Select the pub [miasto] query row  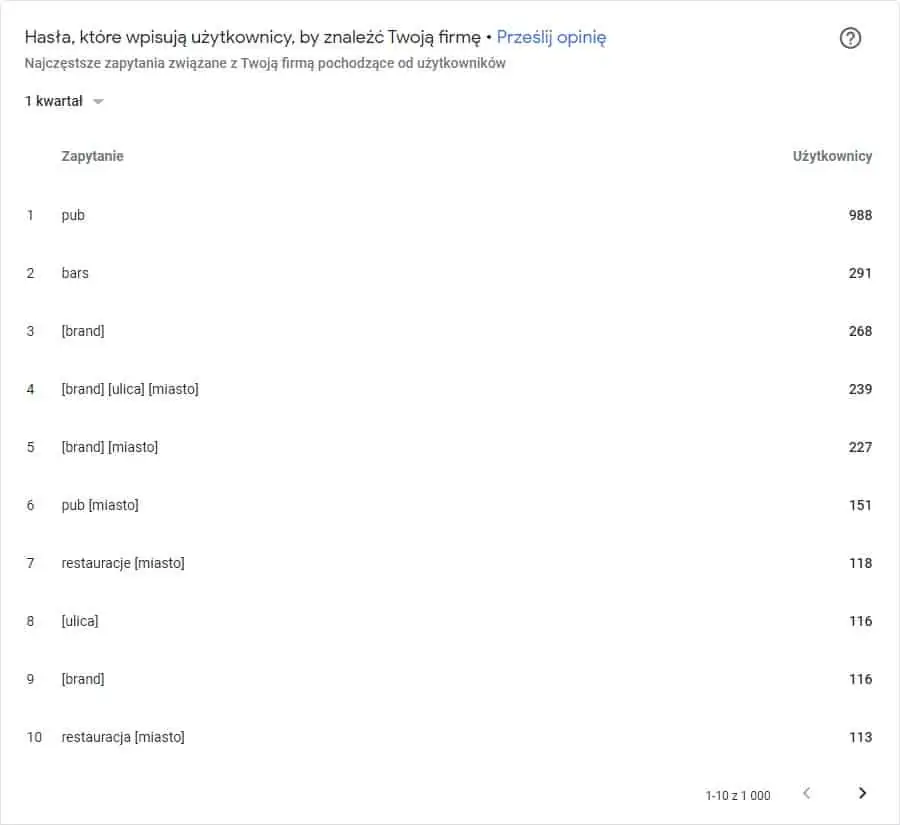tap(449, 505)
